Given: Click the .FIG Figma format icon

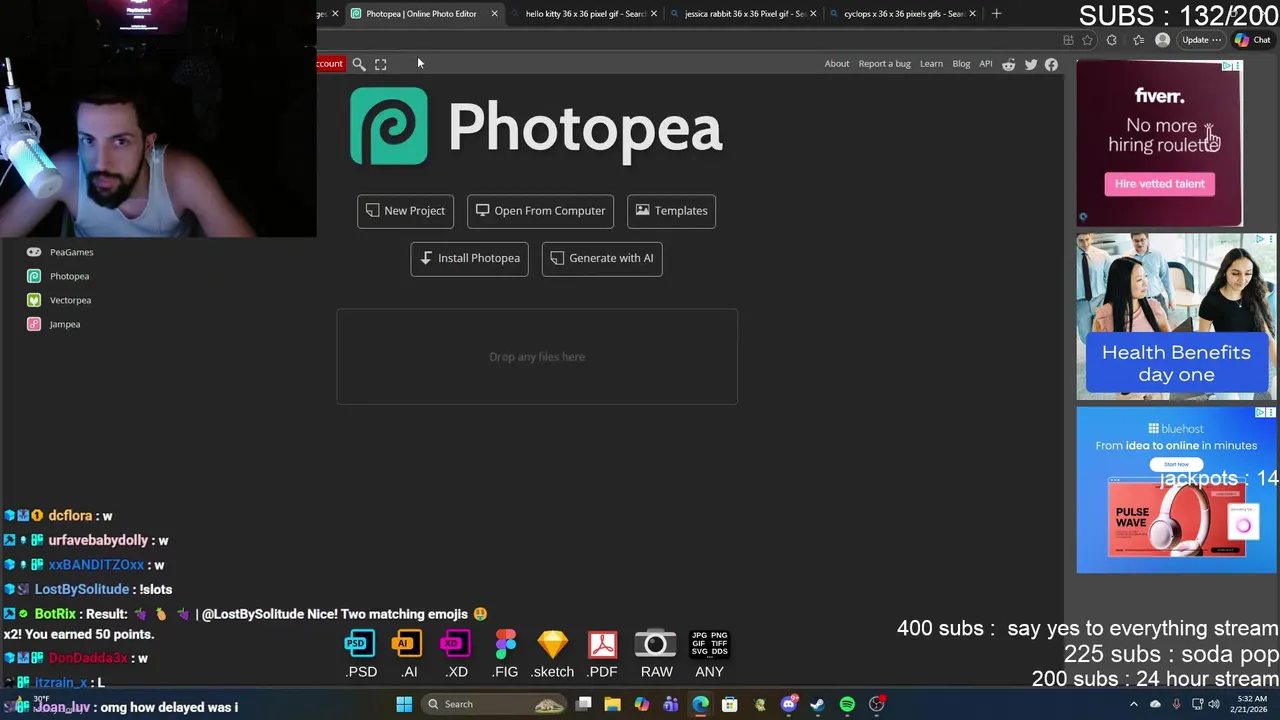Looking at the screenshot, I should (506, 654).
